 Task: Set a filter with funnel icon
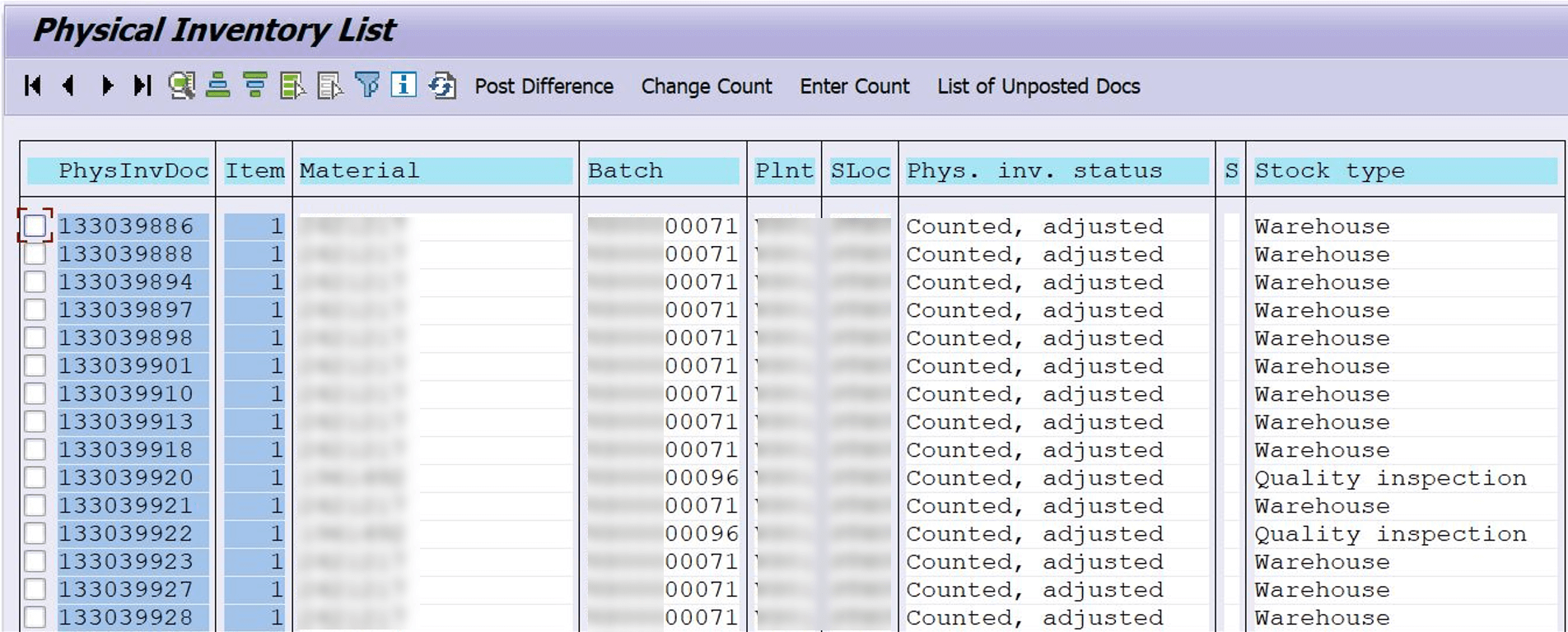[367, 86]
